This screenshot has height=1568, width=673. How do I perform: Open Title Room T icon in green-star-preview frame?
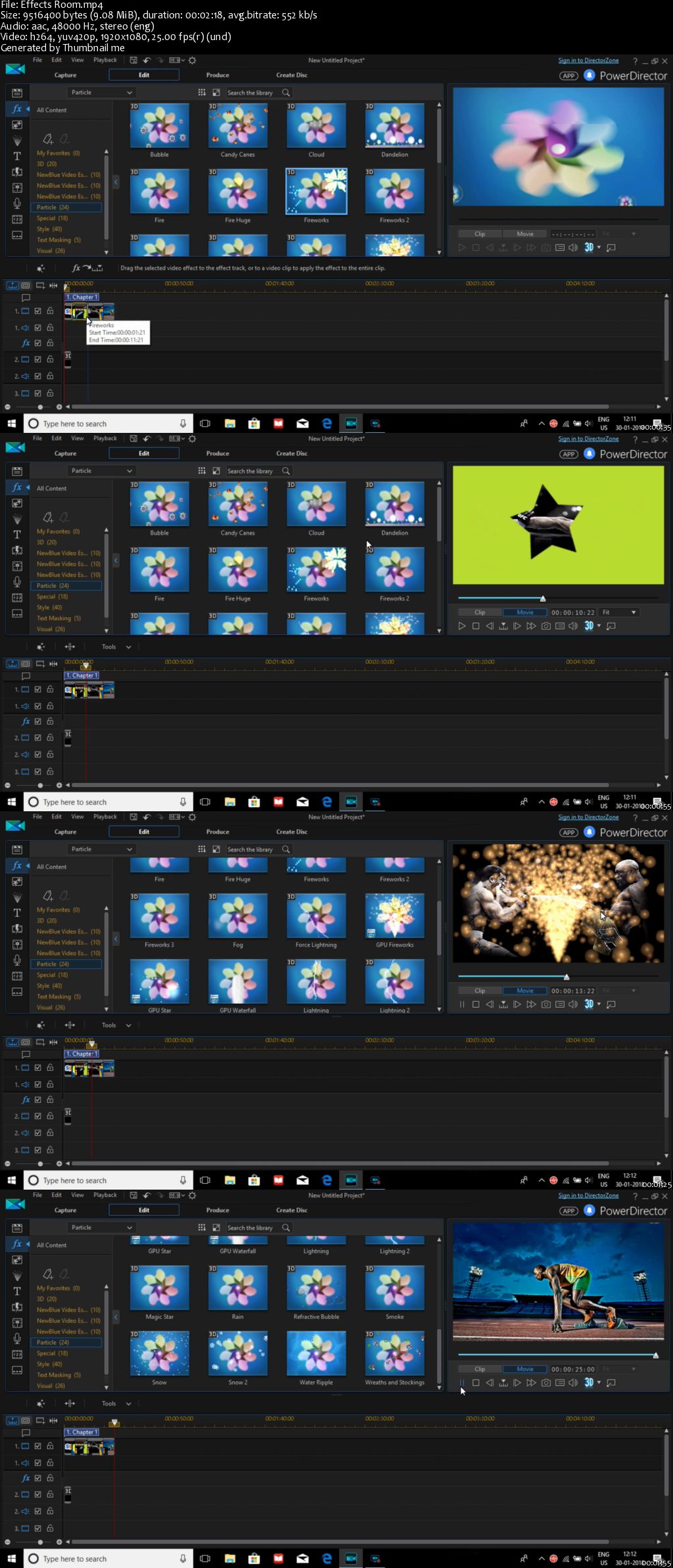pyautogui.click(x=17, y=535)
